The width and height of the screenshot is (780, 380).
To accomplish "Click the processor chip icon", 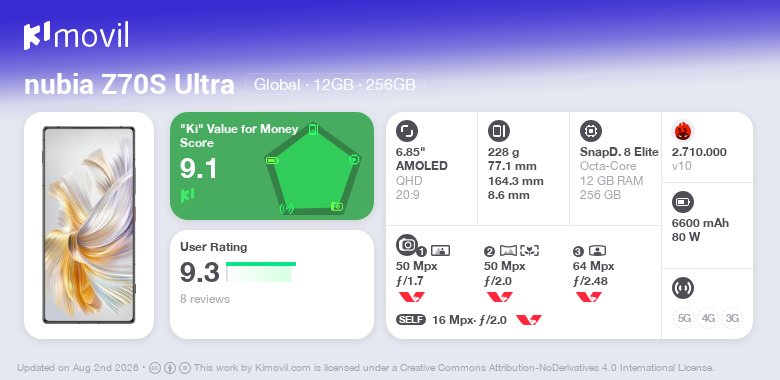I will [x=591, y=131].
